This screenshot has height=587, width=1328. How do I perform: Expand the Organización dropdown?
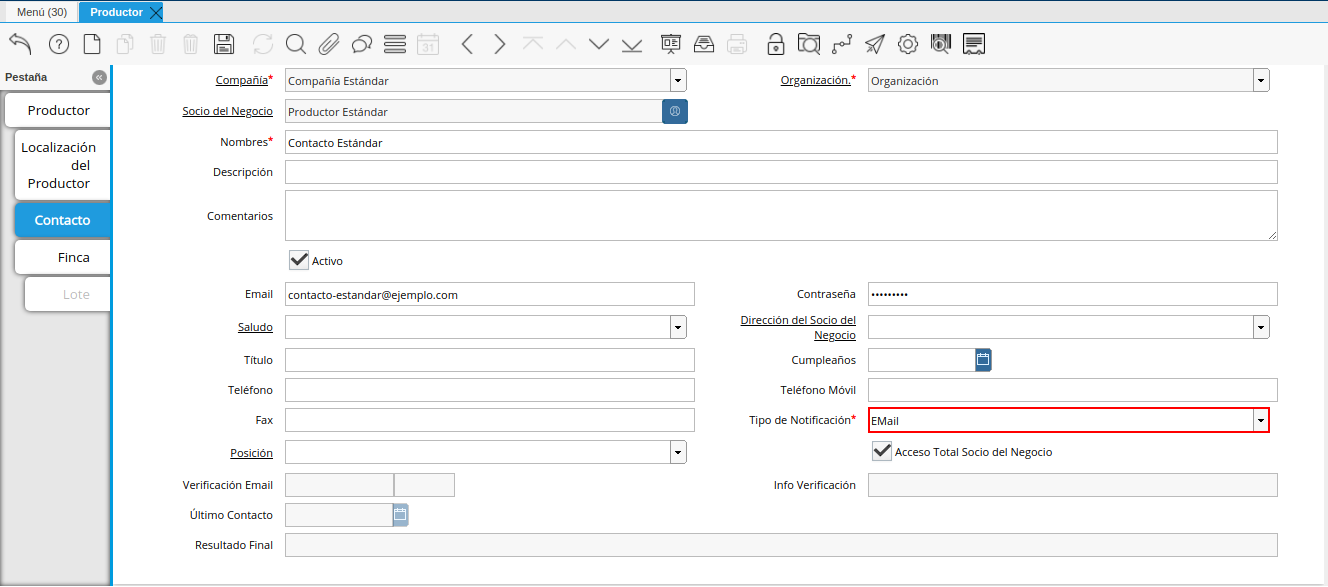[1261, 81]
